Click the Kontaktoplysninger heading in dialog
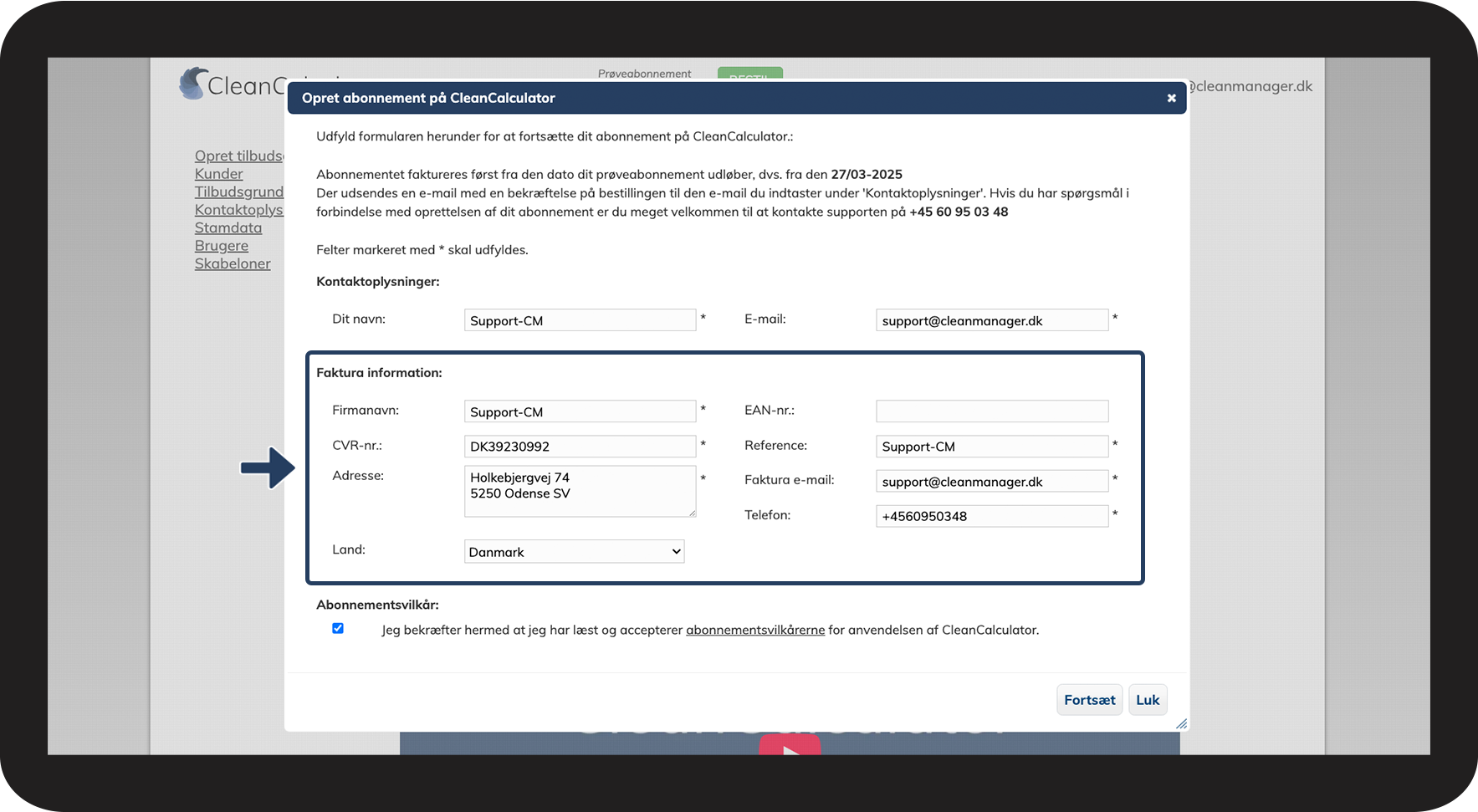 [378, 282]
